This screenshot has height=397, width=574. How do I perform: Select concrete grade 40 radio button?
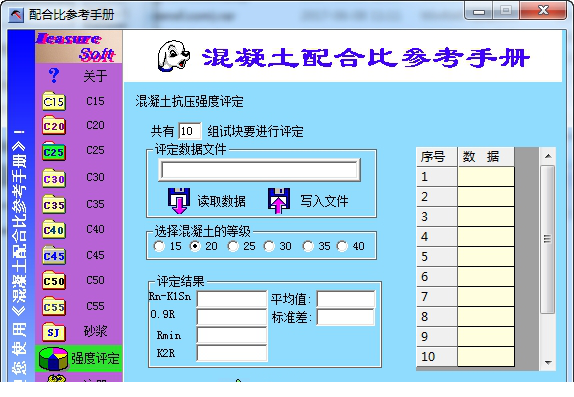coord(342,246)
